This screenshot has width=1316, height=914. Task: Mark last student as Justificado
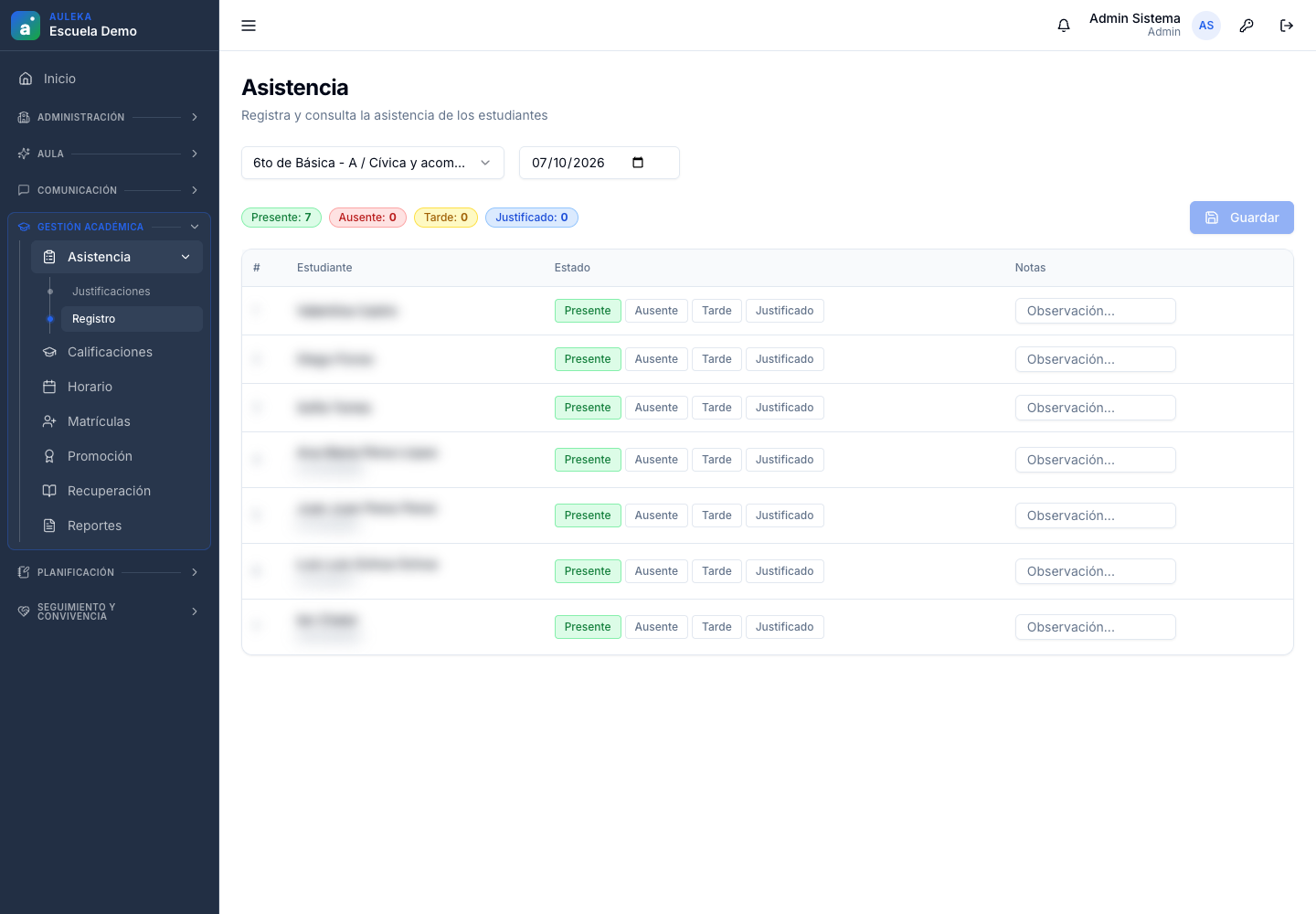point(784,627)
